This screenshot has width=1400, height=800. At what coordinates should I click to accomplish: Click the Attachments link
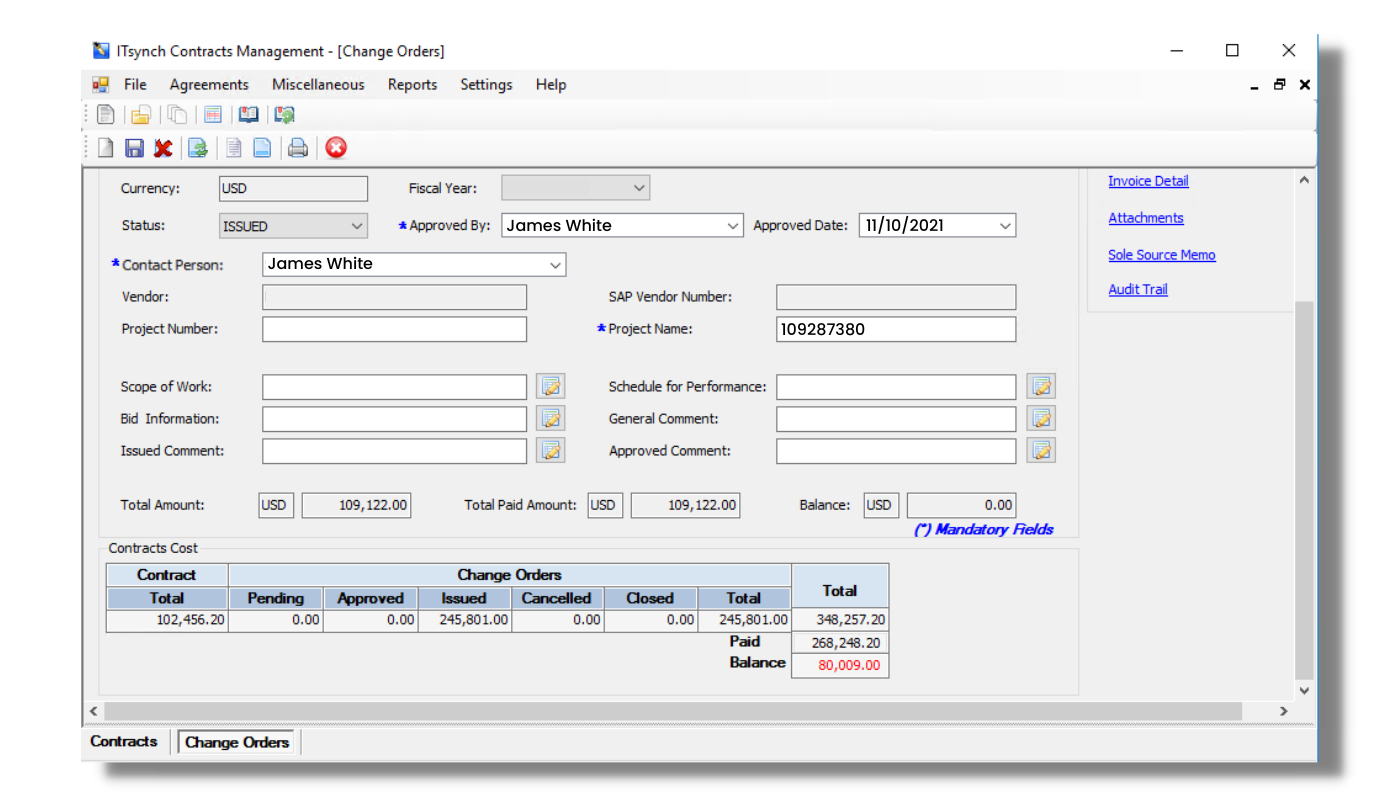pyautogui.click(x=1146, y=217)
